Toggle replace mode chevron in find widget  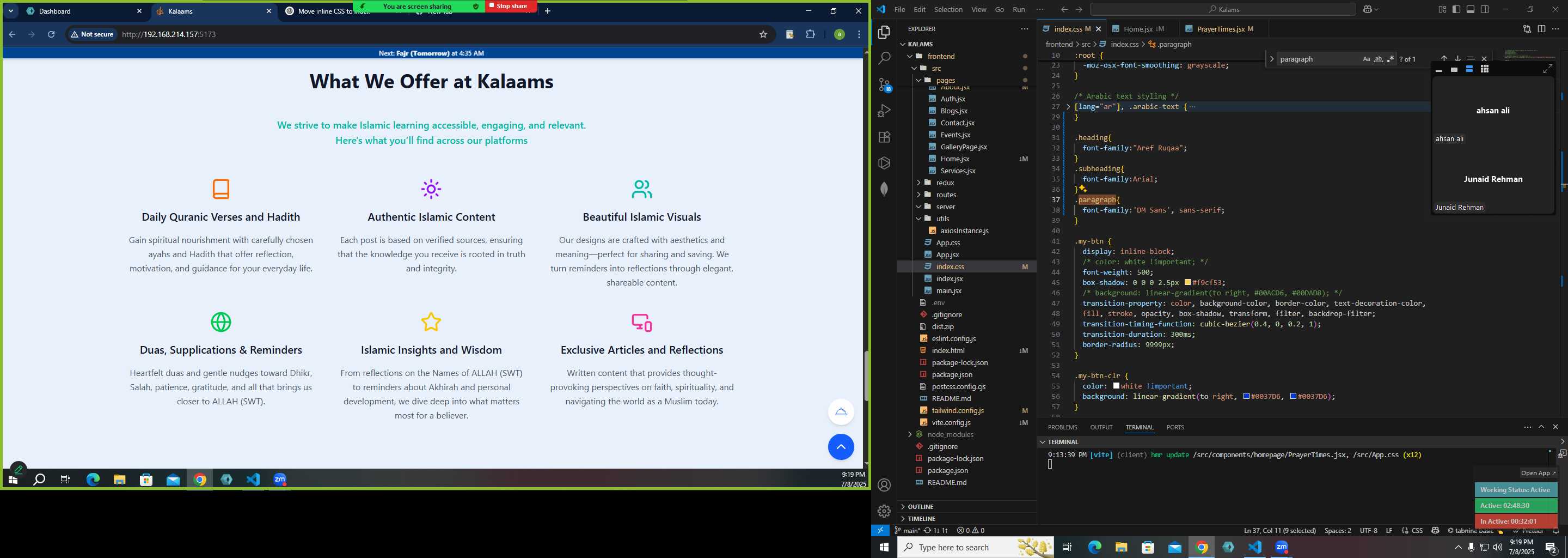coord(1272,59)
